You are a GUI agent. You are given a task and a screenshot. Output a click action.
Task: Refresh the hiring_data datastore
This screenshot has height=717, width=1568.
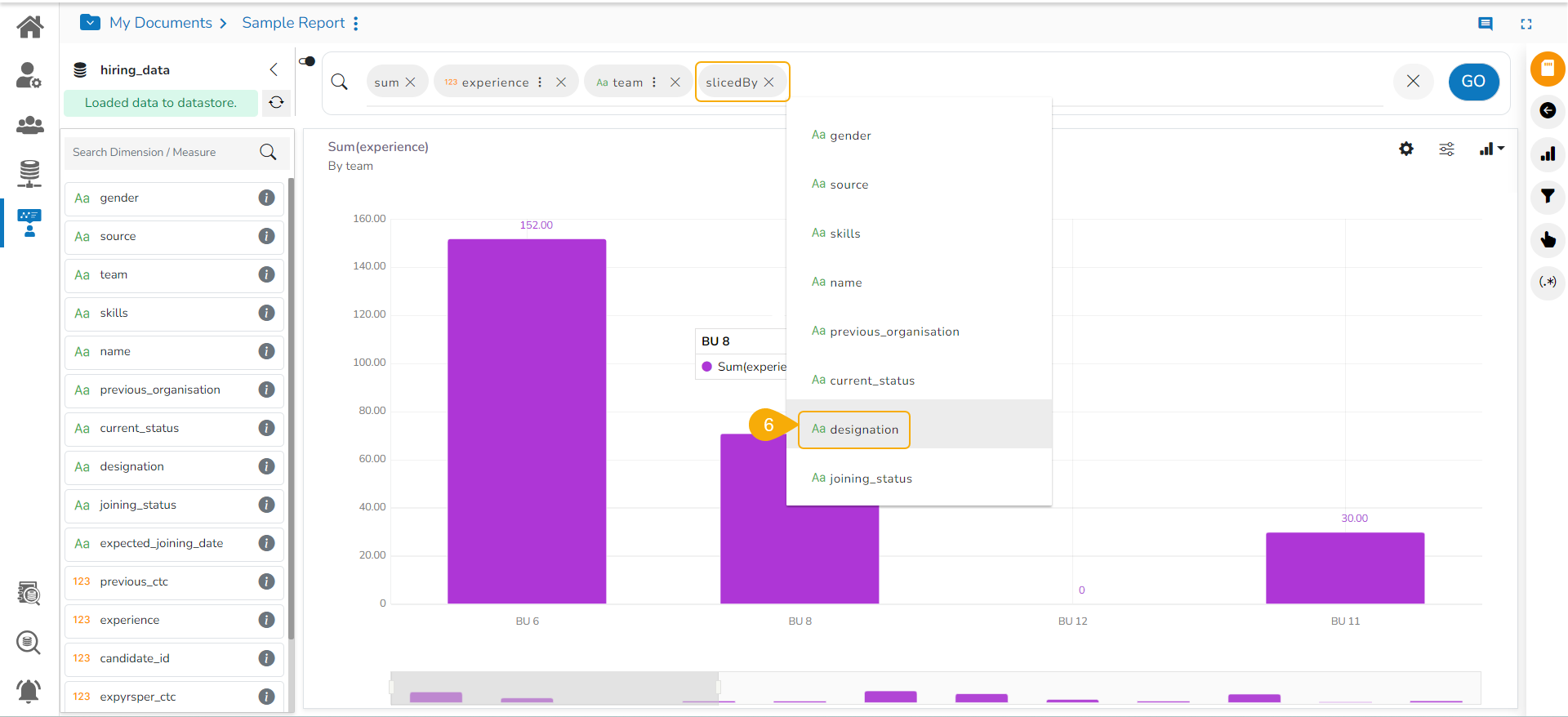(276, 102)
